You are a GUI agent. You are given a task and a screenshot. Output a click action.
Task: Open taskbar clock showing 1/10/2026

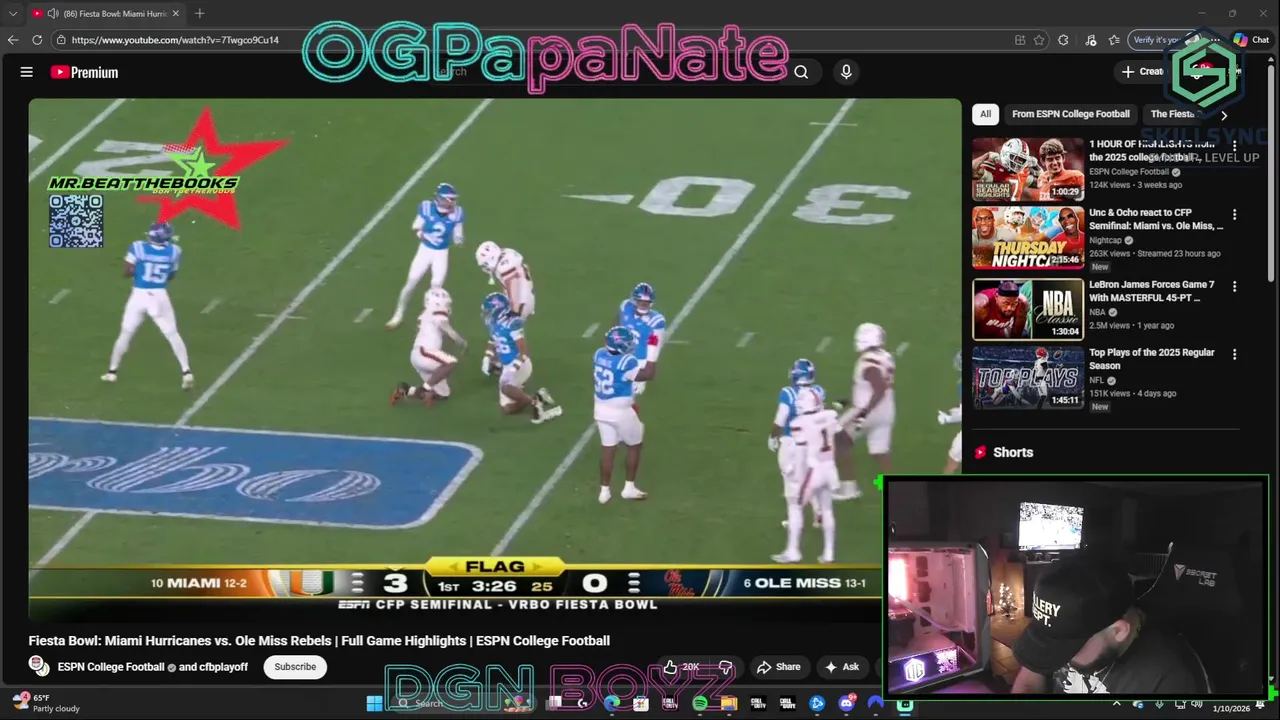(1231, 708)
